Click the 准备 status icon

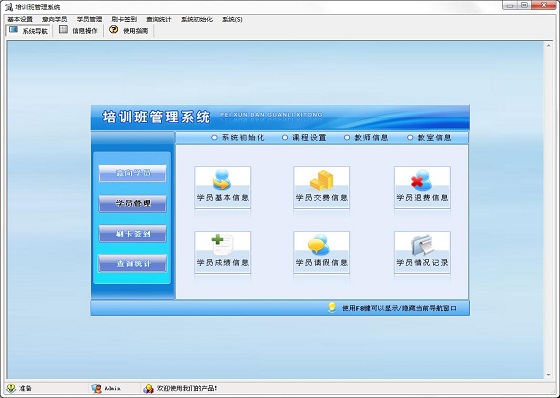click(x=11, y=388)
